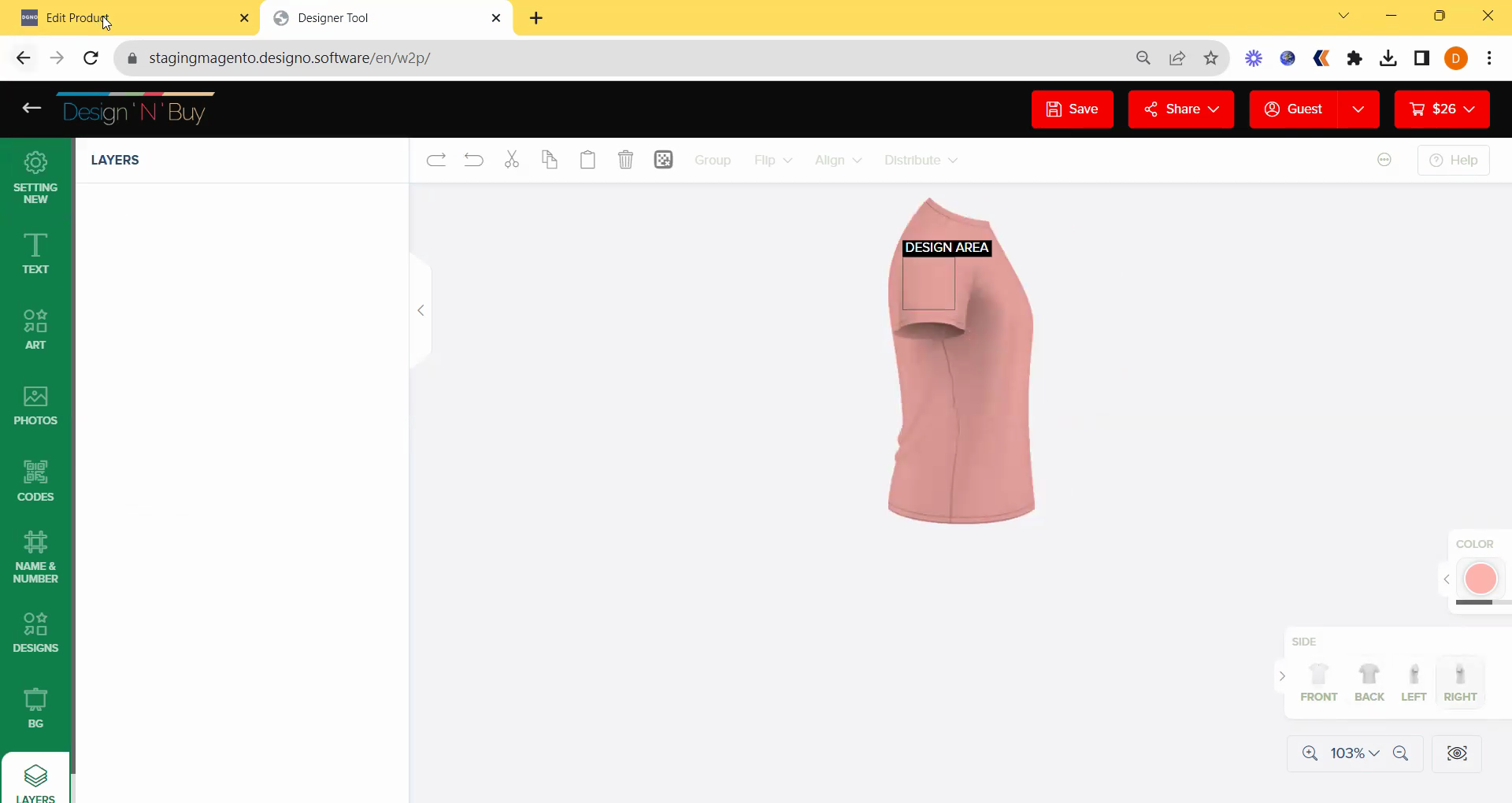The height and width of the screenshot is (803, 1512).
Task: Switch to the Left side view
Action: click(x=1414, y=682)
